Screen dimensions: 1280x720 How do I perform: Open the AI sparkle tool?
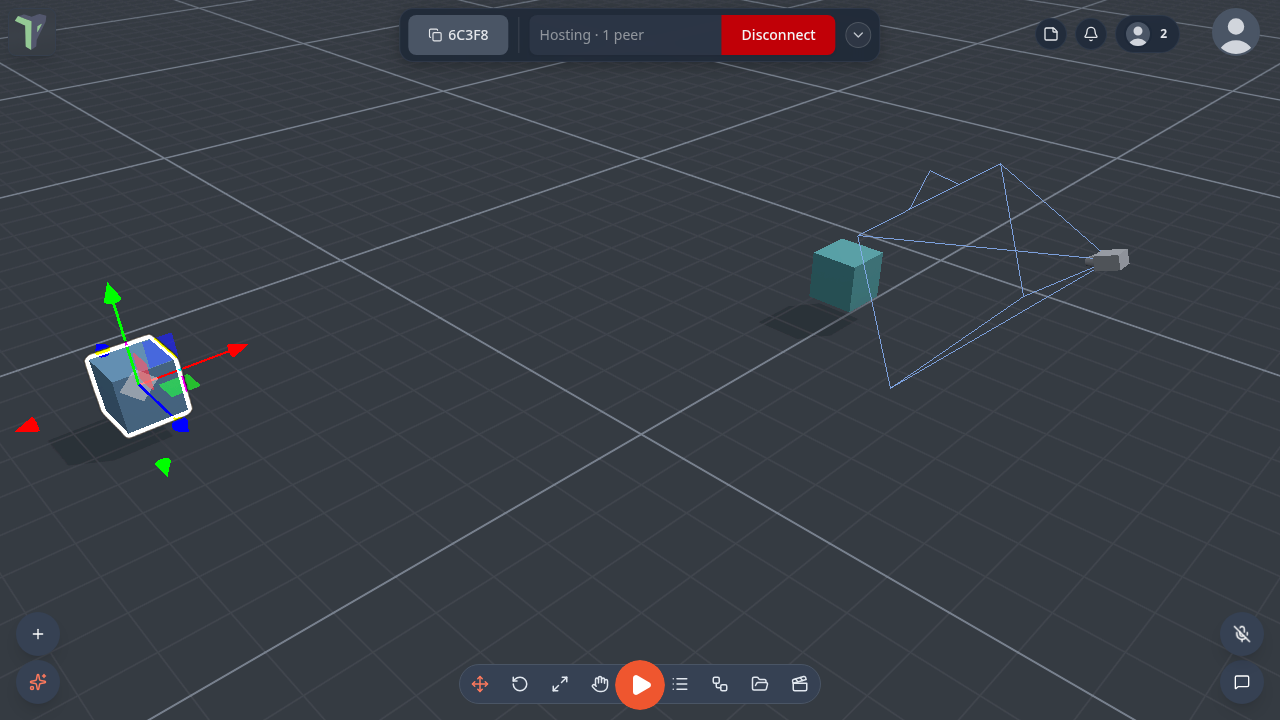point(38,683)
